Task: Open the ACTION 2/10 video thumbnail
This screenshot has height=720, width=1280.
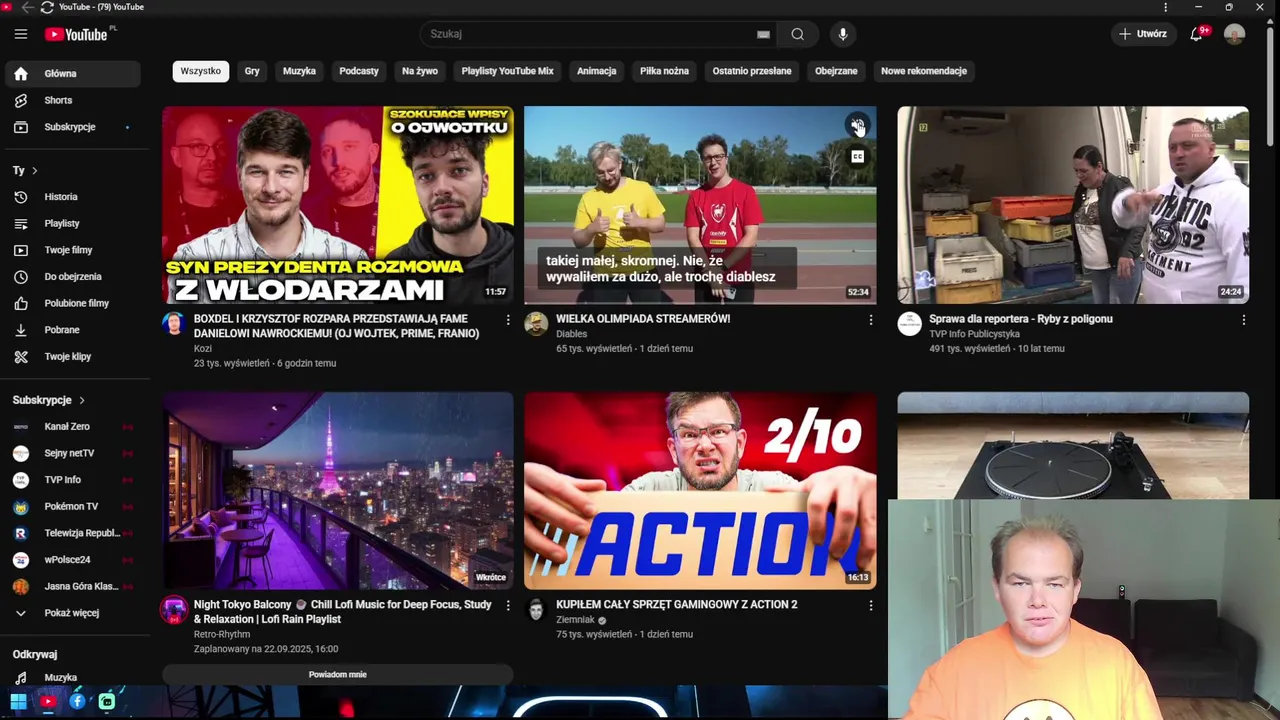Action: 700,491
